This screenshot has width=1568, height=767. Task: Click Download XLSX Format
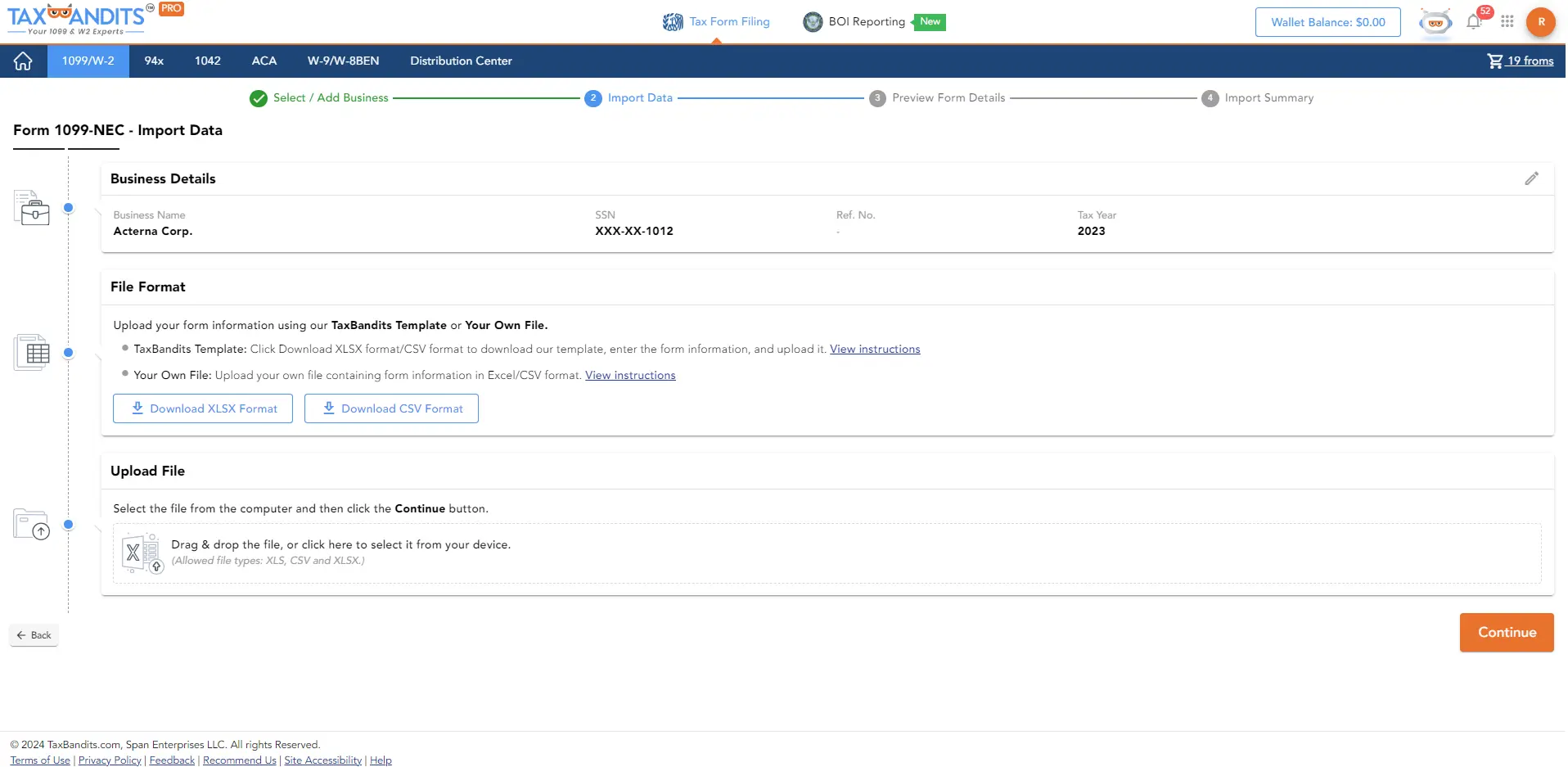(x=202, y=408)
